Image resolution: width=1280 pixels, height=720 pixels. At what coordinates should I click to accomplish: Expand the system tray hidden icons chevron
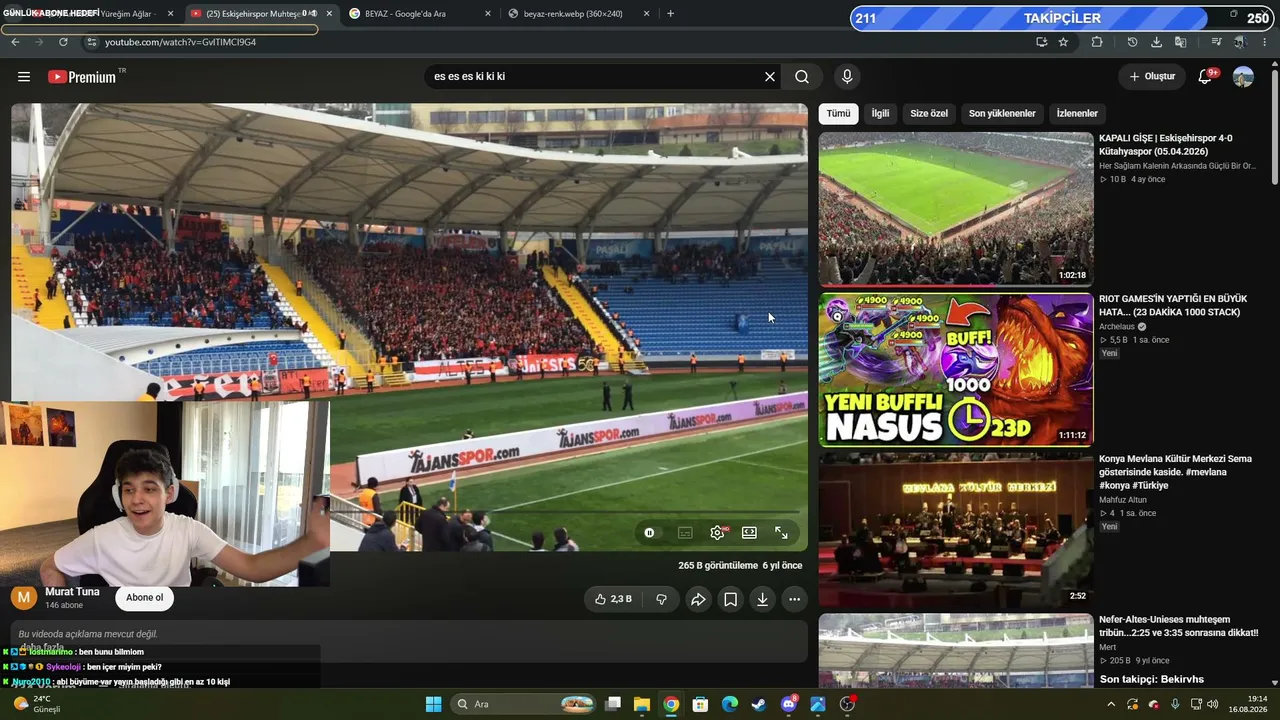click(1111, 704)
